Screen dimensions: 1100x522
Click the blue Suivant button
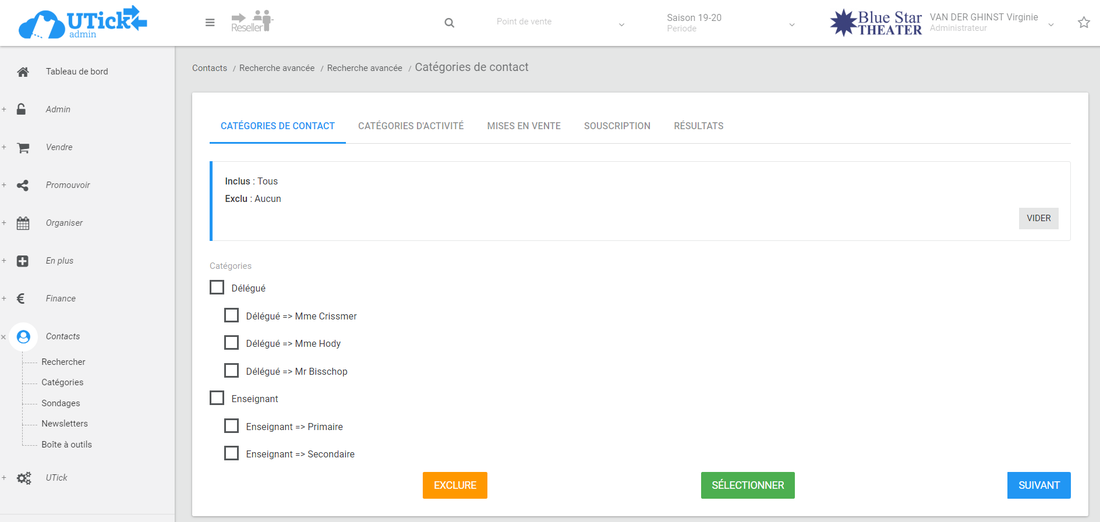click(1038, 485)
